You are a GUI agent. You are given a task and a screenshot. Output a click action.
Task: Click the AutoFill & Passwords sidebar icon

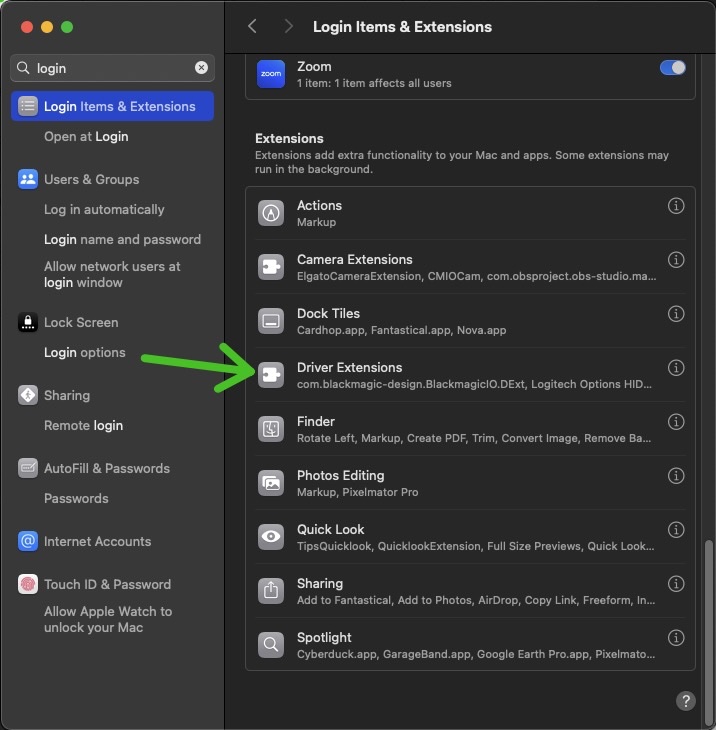point(28,468)
